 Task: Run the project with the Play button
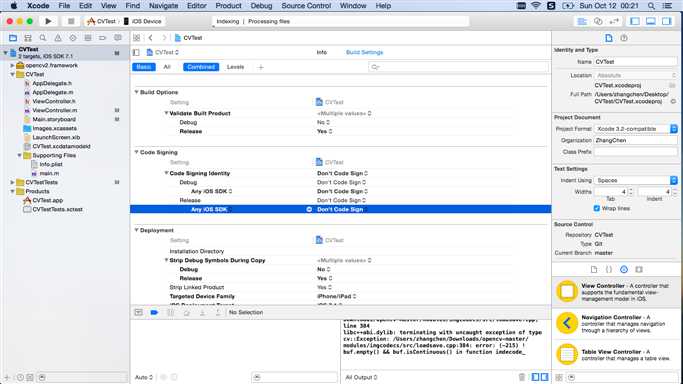48,21
